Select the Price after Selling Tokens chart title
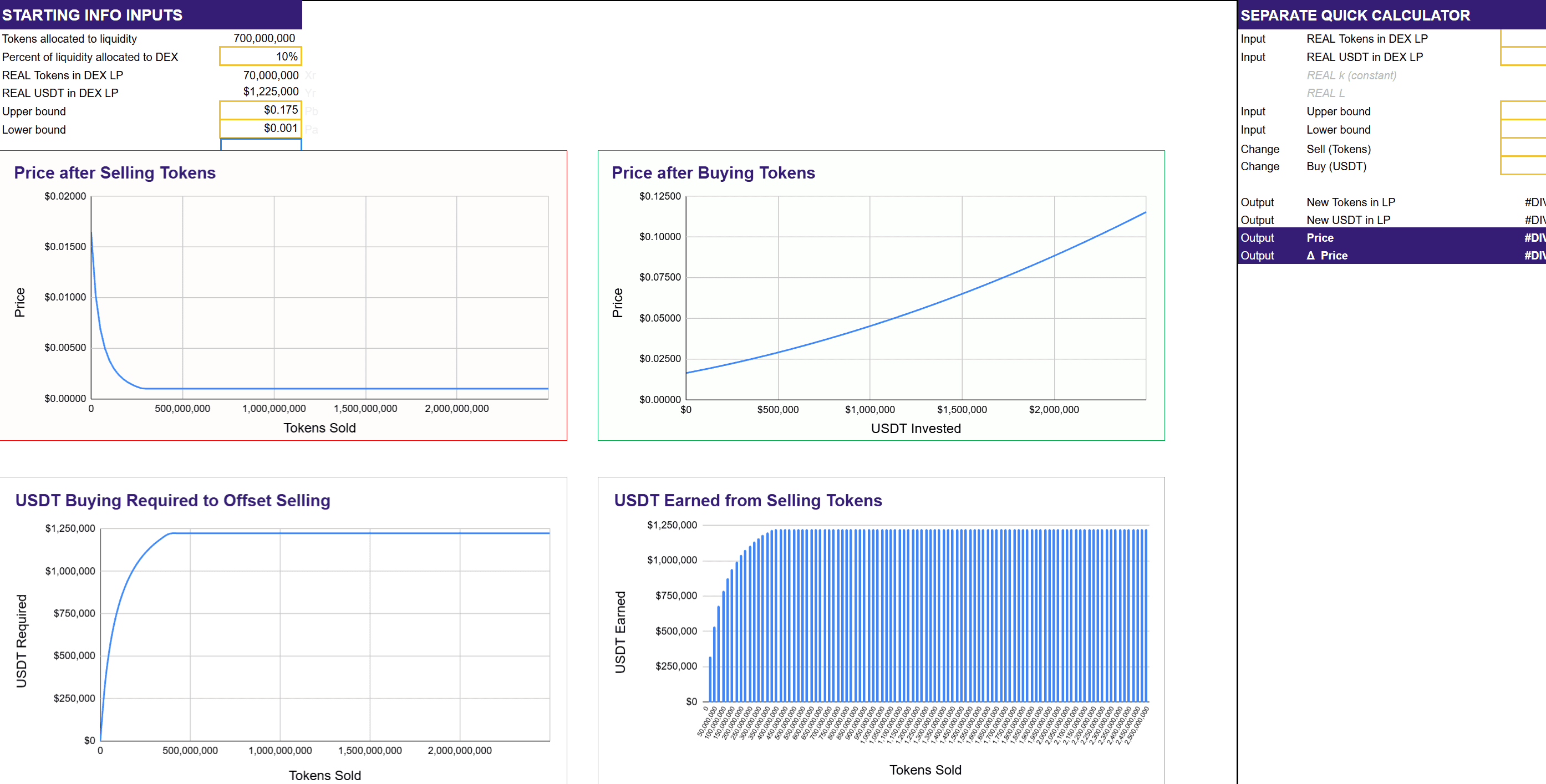Viewport: 1546px width, 784px height. 115,173
